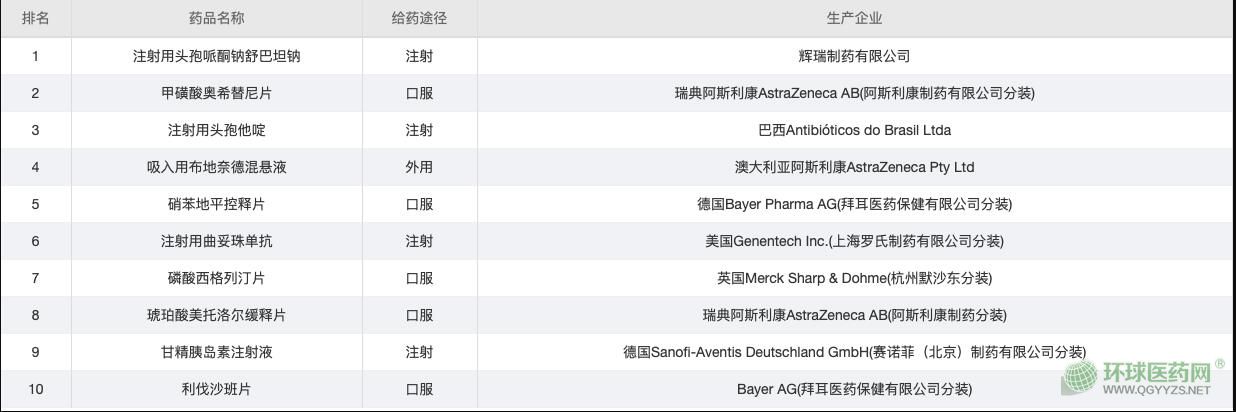1236x412 pixels.
Task: Click the 吸入用布地奈德混悬液 cell
Action: point(216,167)
